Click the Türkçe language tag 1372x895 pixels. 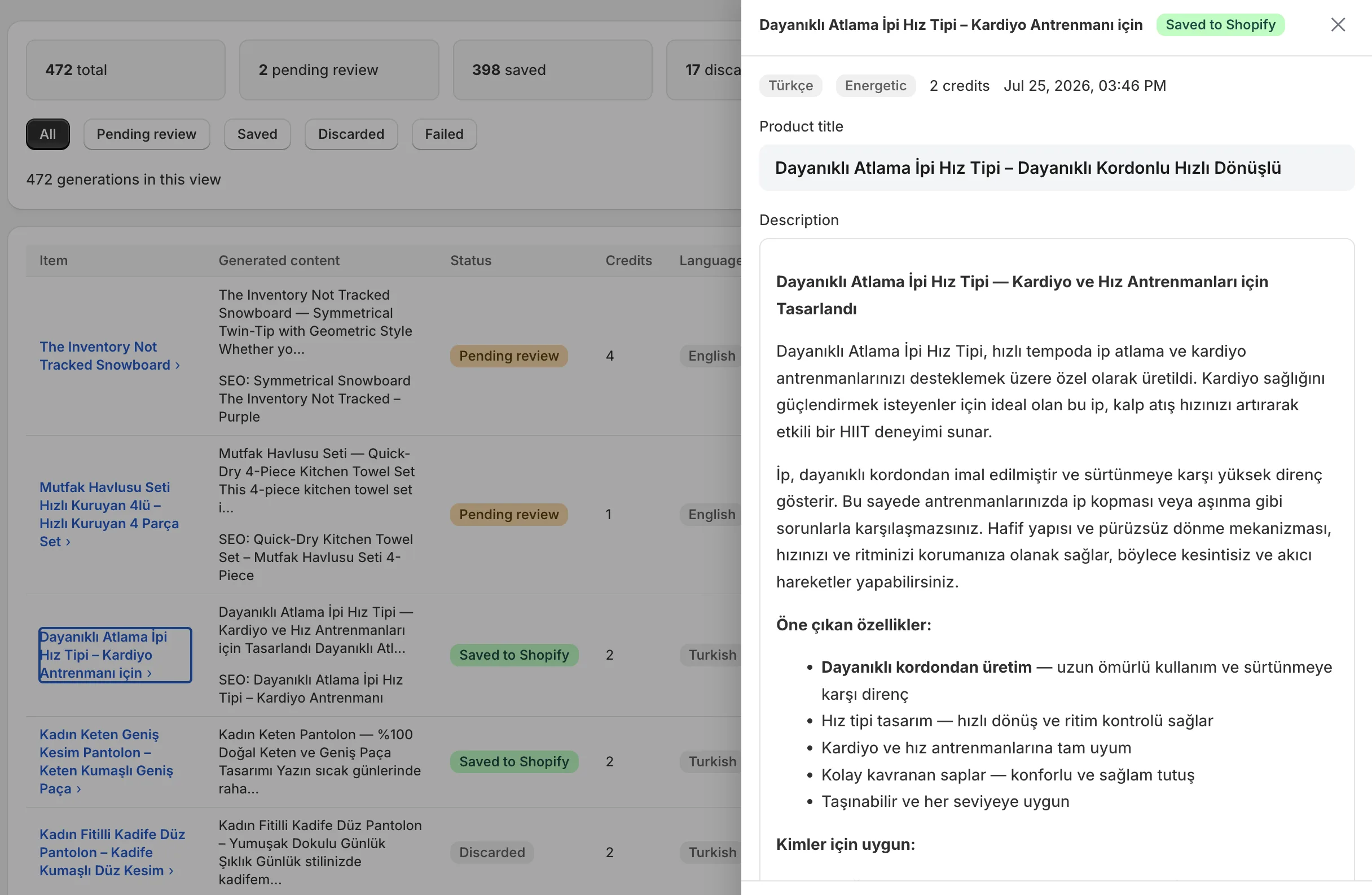[x=790, y=86]
